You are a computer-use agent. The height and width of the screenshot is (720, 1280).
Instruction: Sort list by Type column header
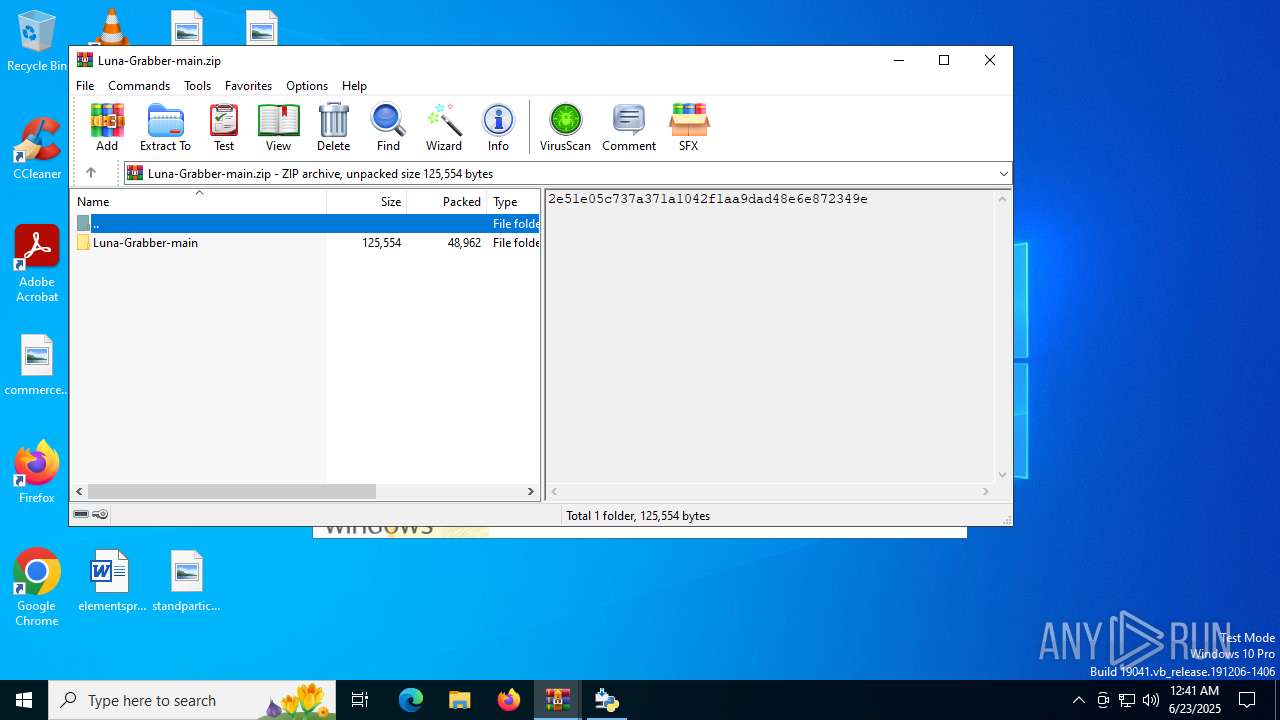coord(514,201)
